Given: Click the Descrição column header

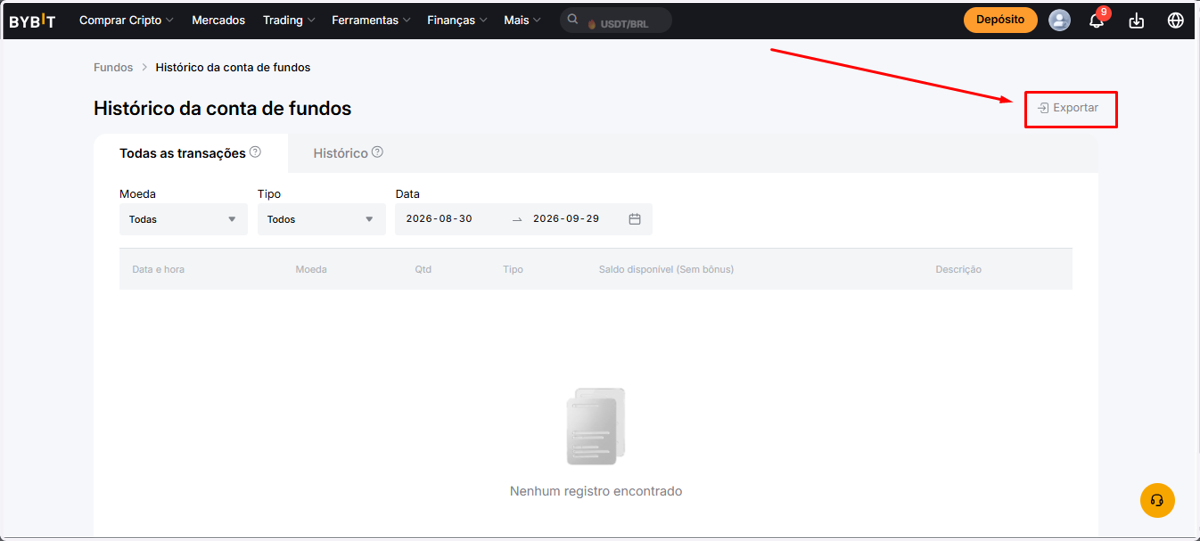Looking at the screenshot, I should [958, 270].
